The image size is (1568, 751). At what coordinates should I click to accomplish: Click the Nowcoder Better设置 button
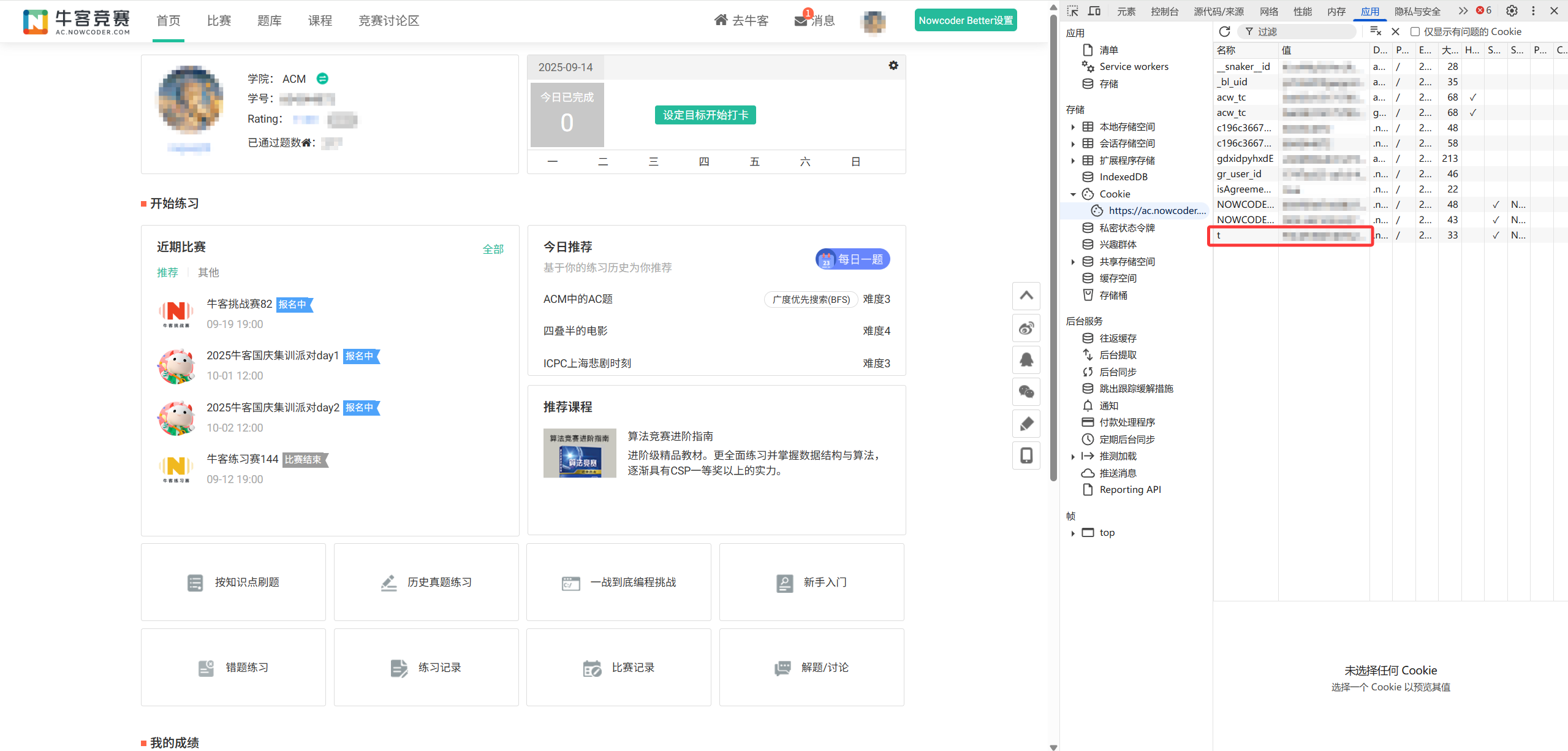coord(965,20)
